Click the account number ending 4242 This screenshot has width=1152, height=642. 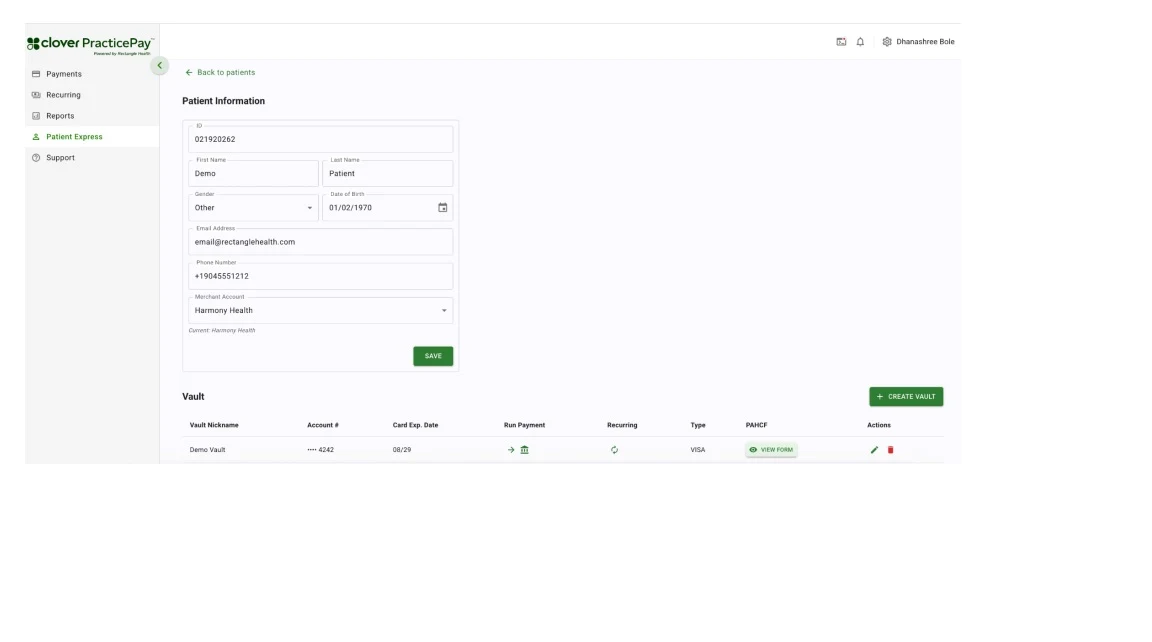[x=320, y=450]
